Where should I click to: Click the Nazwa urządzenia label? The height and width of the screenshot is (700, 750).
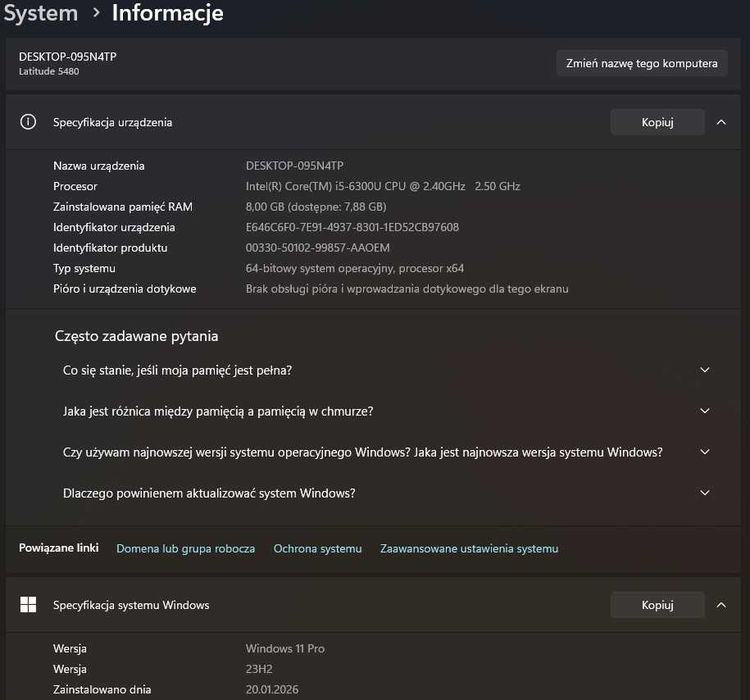coord(99,166)
